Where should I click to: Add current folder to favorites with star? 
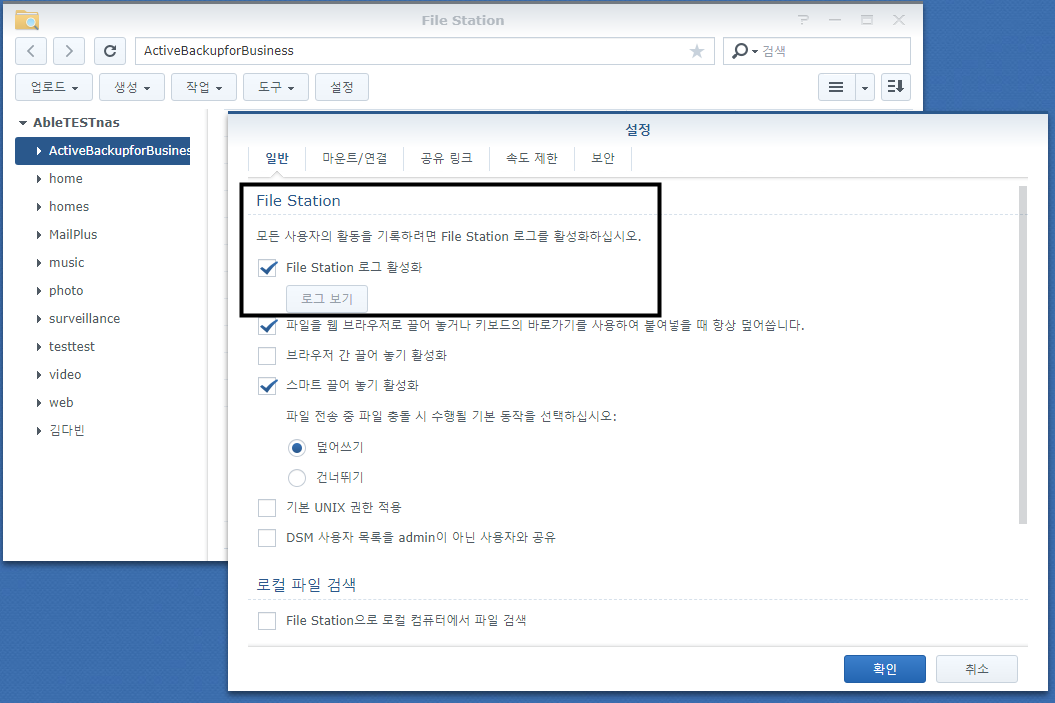pos(697,51)
